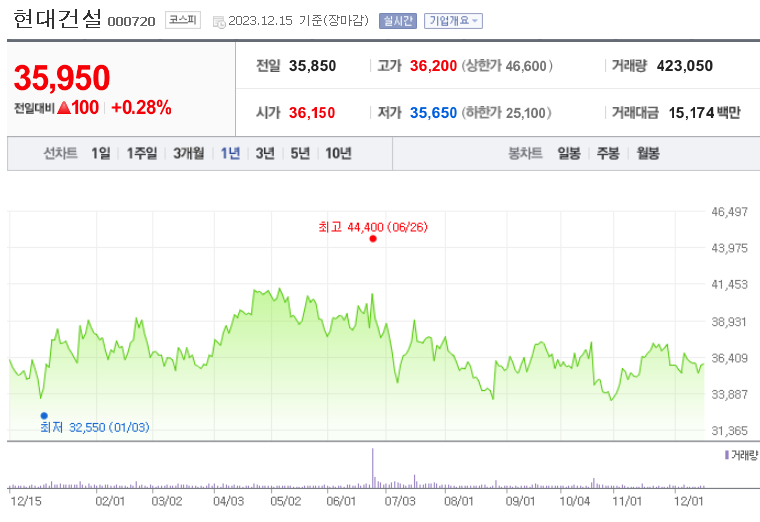Click the 전일 value 35,850
This screenshot has height=522, width=760.
[313, 66]
